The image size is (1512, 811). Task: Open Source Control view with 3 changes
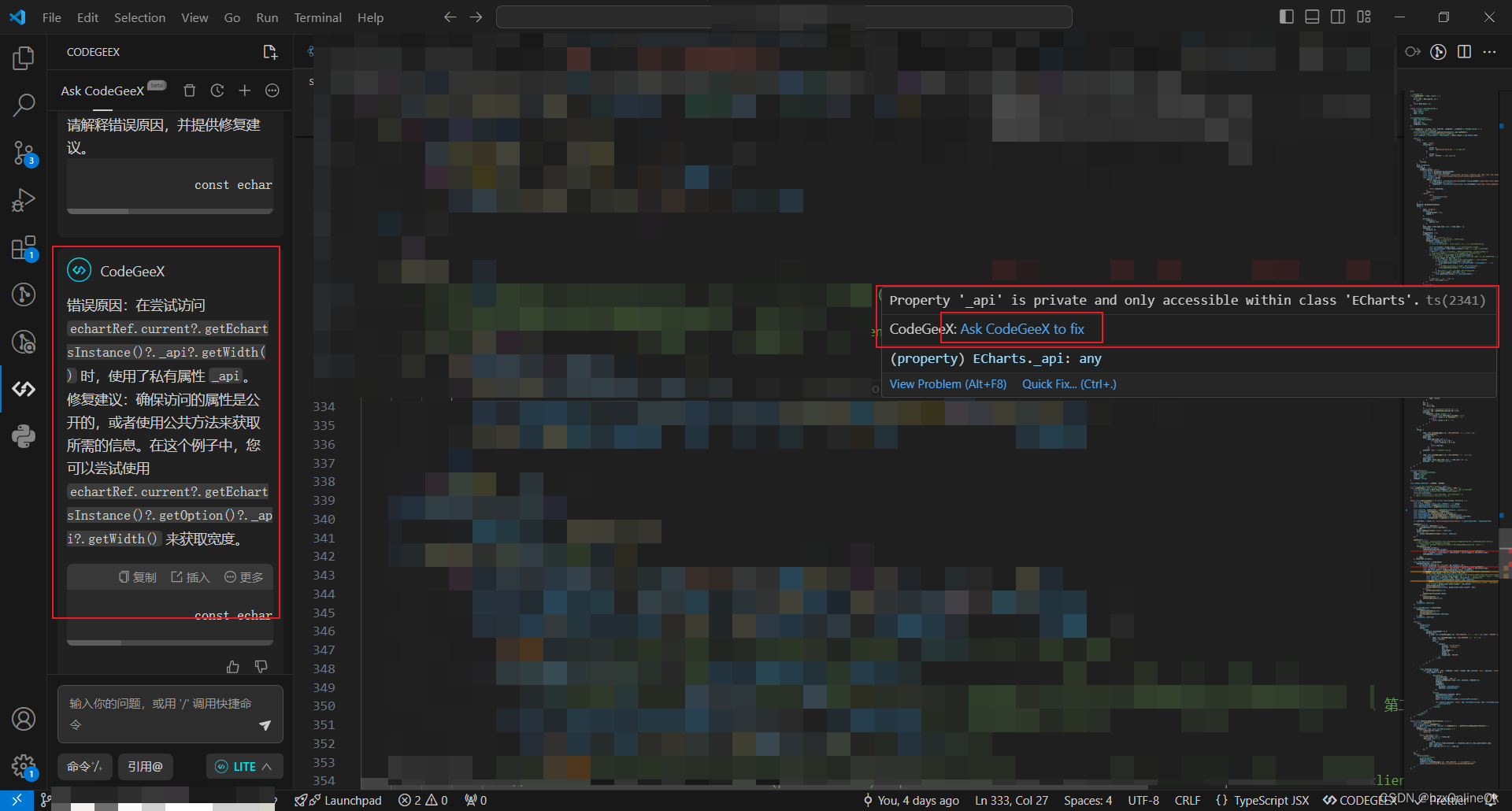(x=24, y=153)
